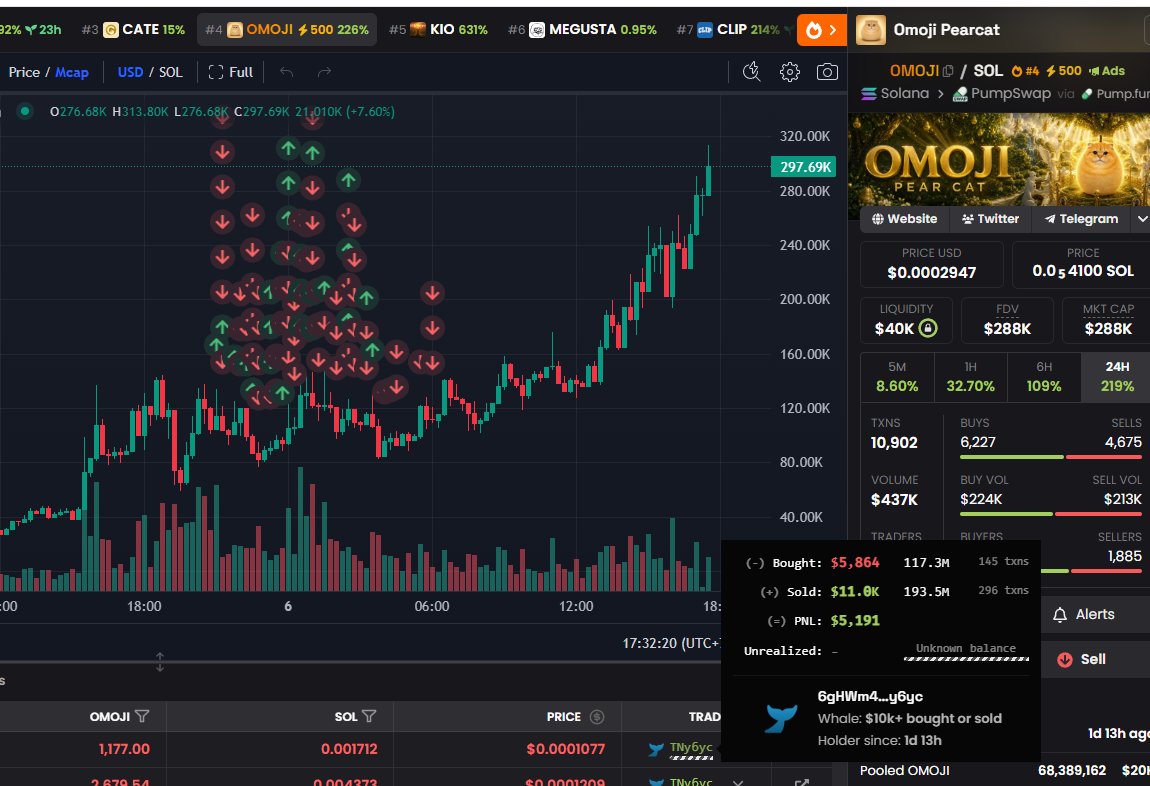Switch chart to Full screen mode

point(231,72)
